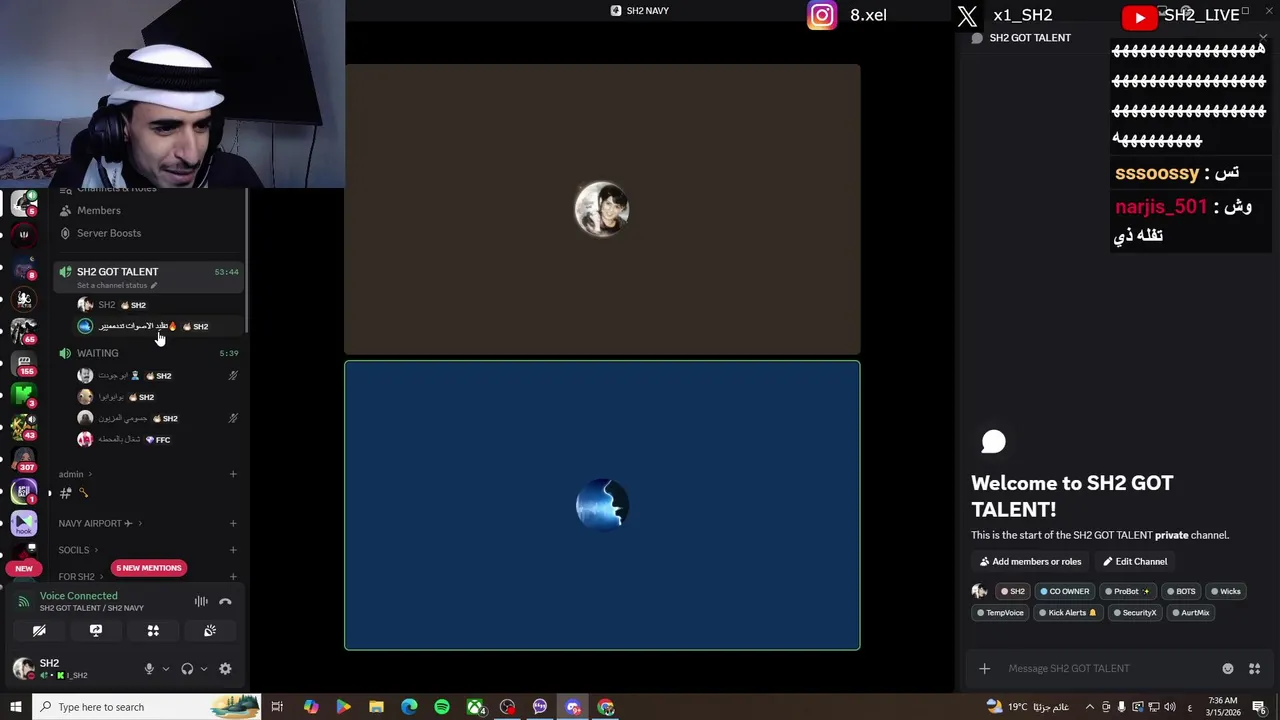This screenshot has height=720, width=1280.
Task: Open Xbox app from taskbar
Action: click(475, 707)
